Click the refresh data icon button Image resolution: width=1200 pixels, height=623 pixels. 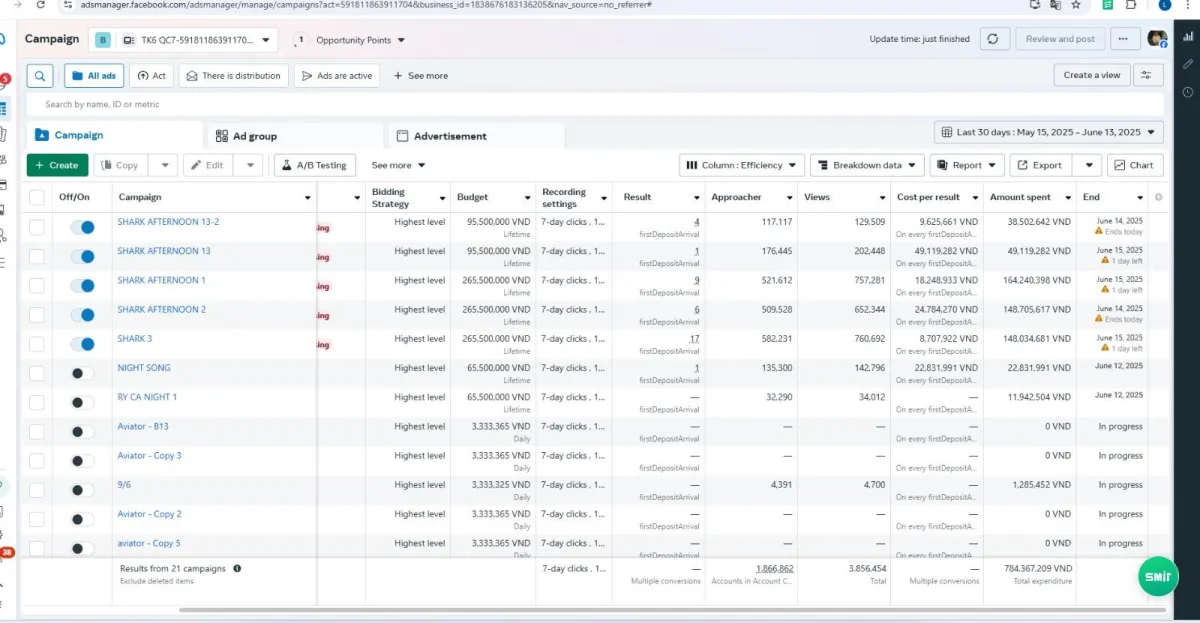(x=992, y=39)
